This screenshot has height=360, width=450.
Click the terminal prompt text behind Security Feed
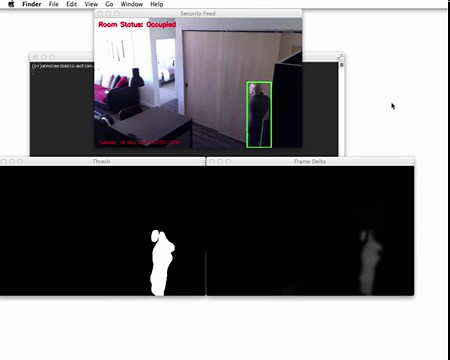pos(62,66)
